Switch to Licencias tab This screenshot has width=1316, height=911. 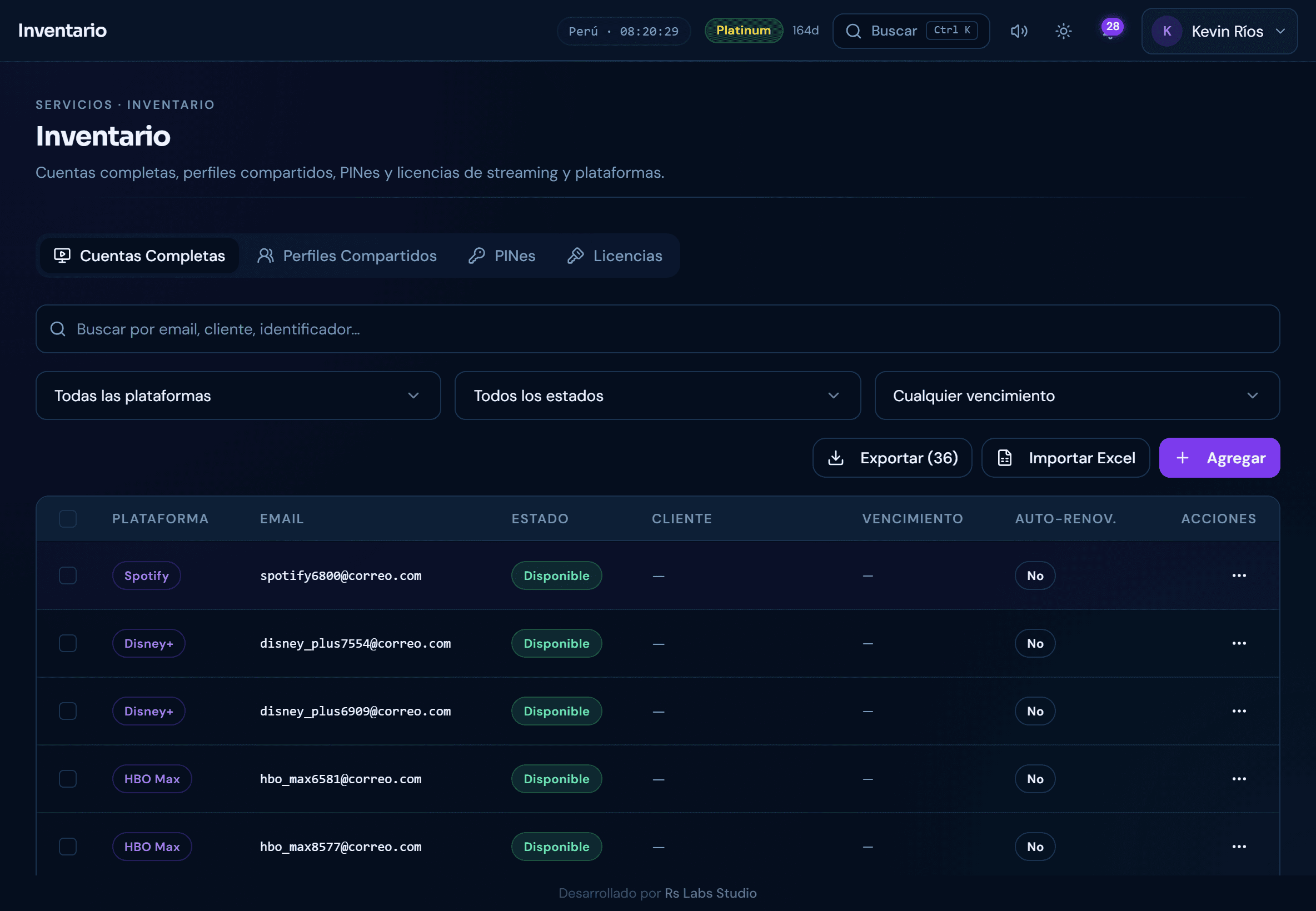click(615, 255)
